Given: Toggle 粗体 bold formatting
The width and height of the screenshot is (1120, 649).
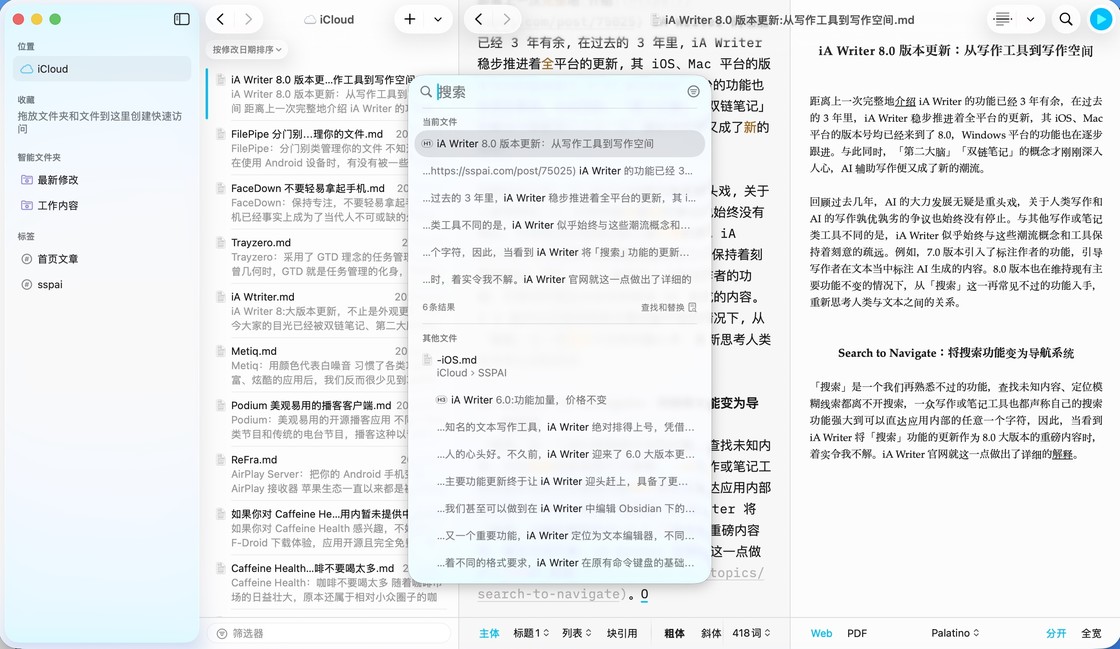Looking at the screenshot, I should tap(674, 633).
